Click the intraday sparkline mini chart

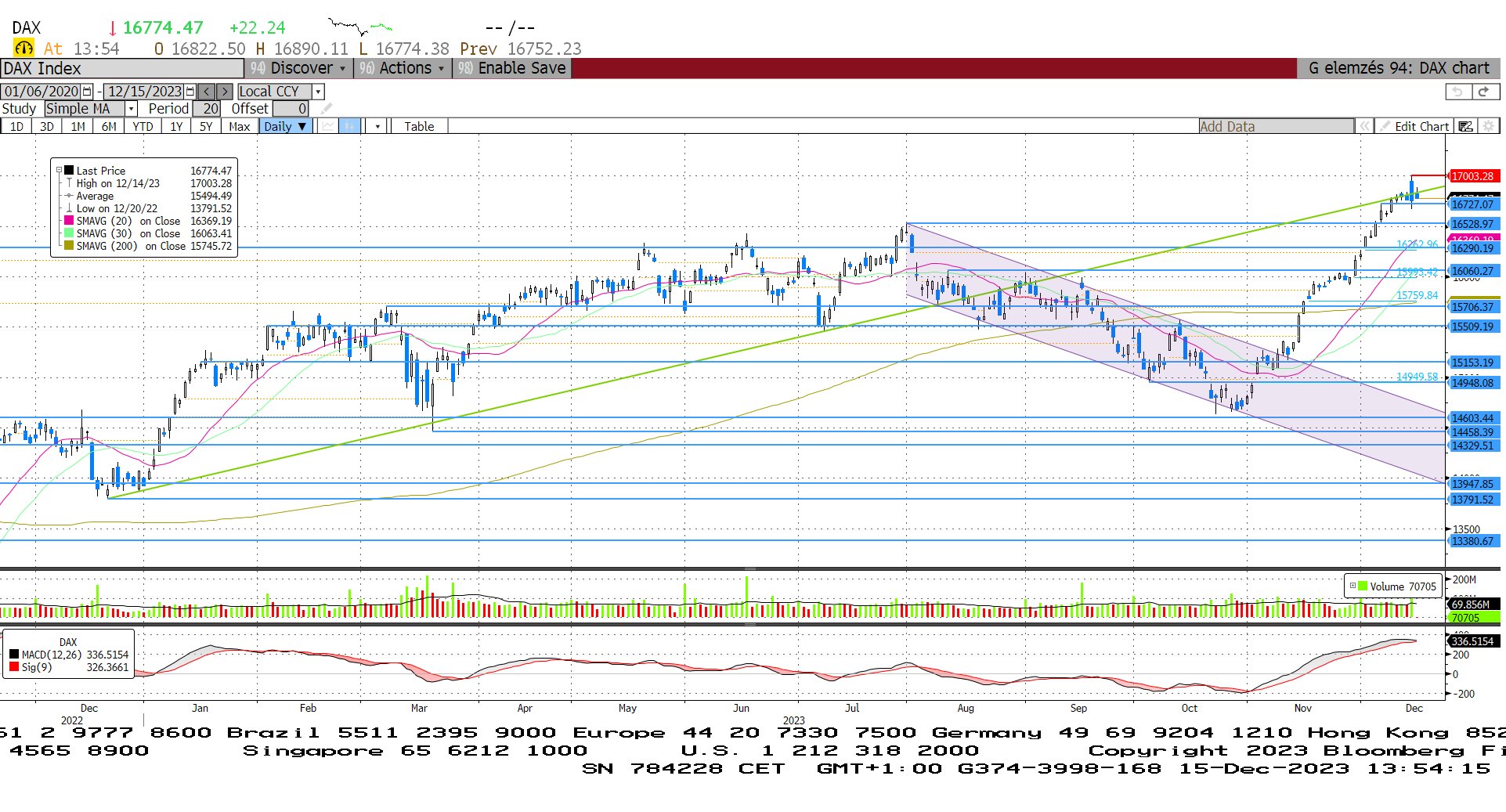tap(360, 28)
